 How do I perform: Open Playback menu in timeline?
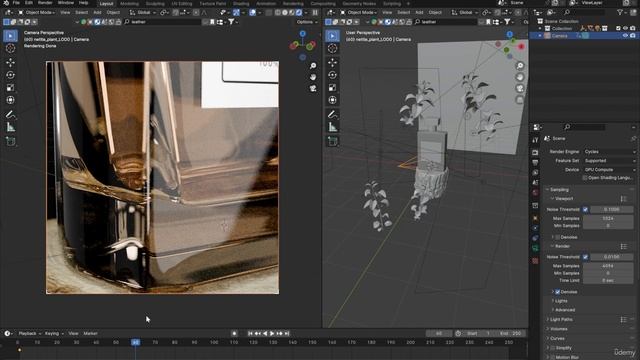(29, 333)
